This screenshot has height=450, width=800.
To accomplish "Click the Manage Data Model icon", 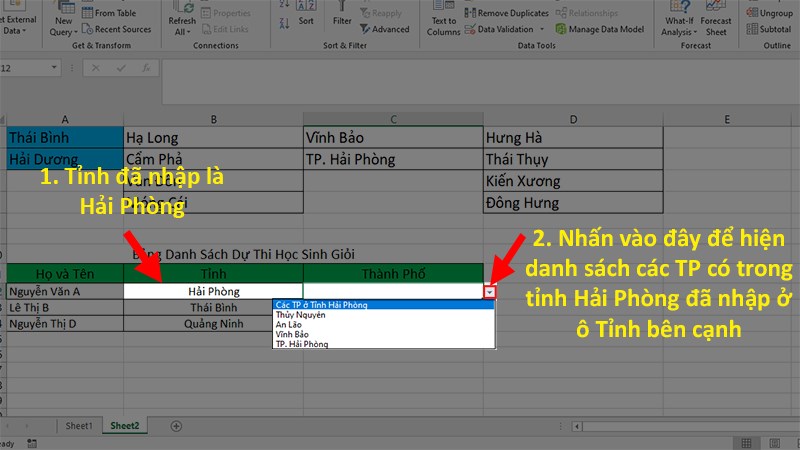I will [x=561, y=29].
